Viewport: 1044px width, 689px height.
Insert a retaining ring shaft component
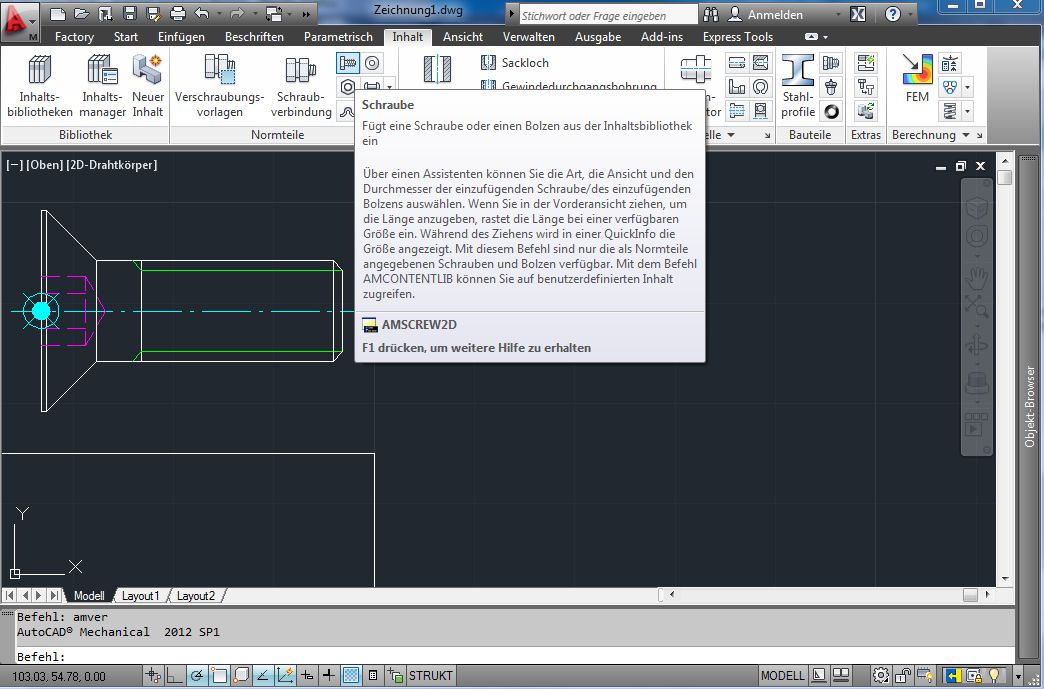pos(760,87)
